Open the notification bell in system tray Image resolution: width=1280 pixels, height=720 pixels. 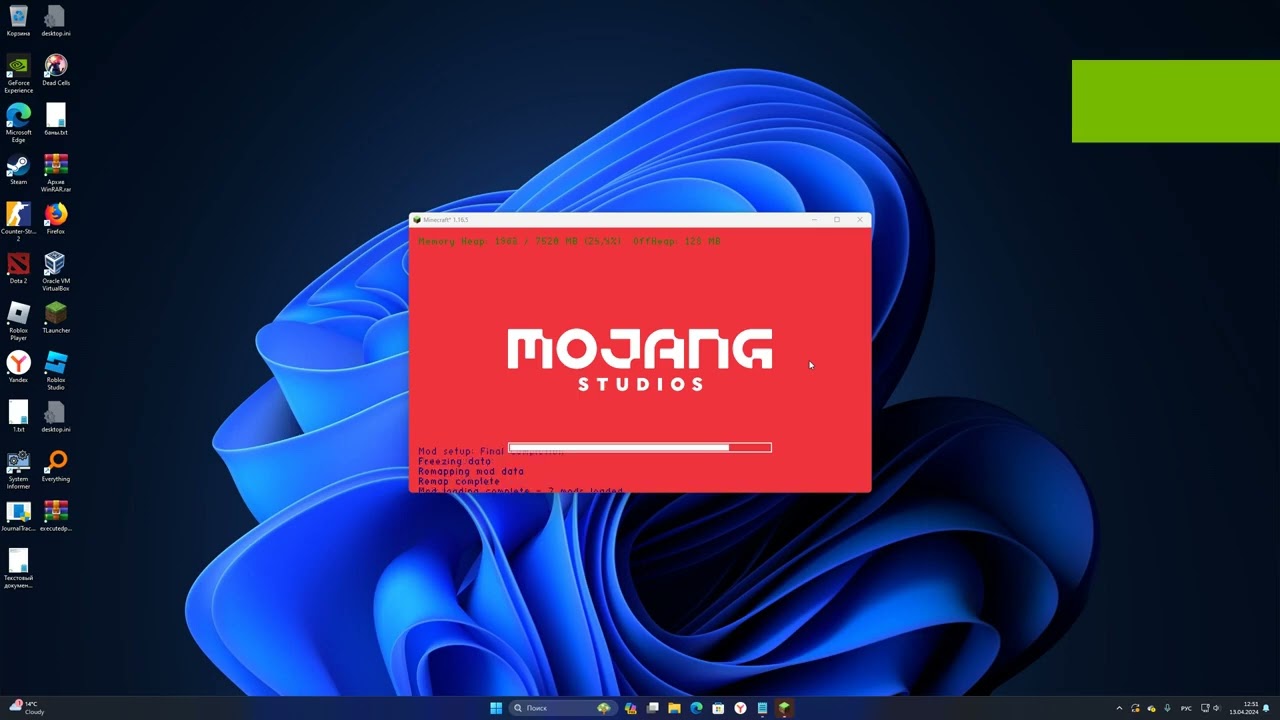(1266, 708)
